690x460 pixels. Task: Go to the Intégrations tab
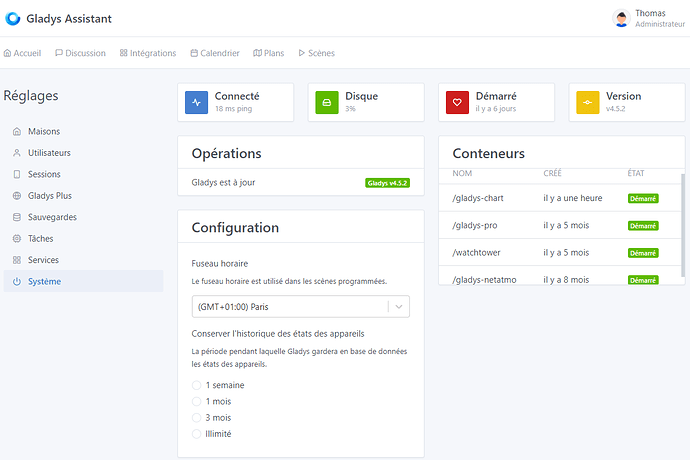[x=148, y=53]
